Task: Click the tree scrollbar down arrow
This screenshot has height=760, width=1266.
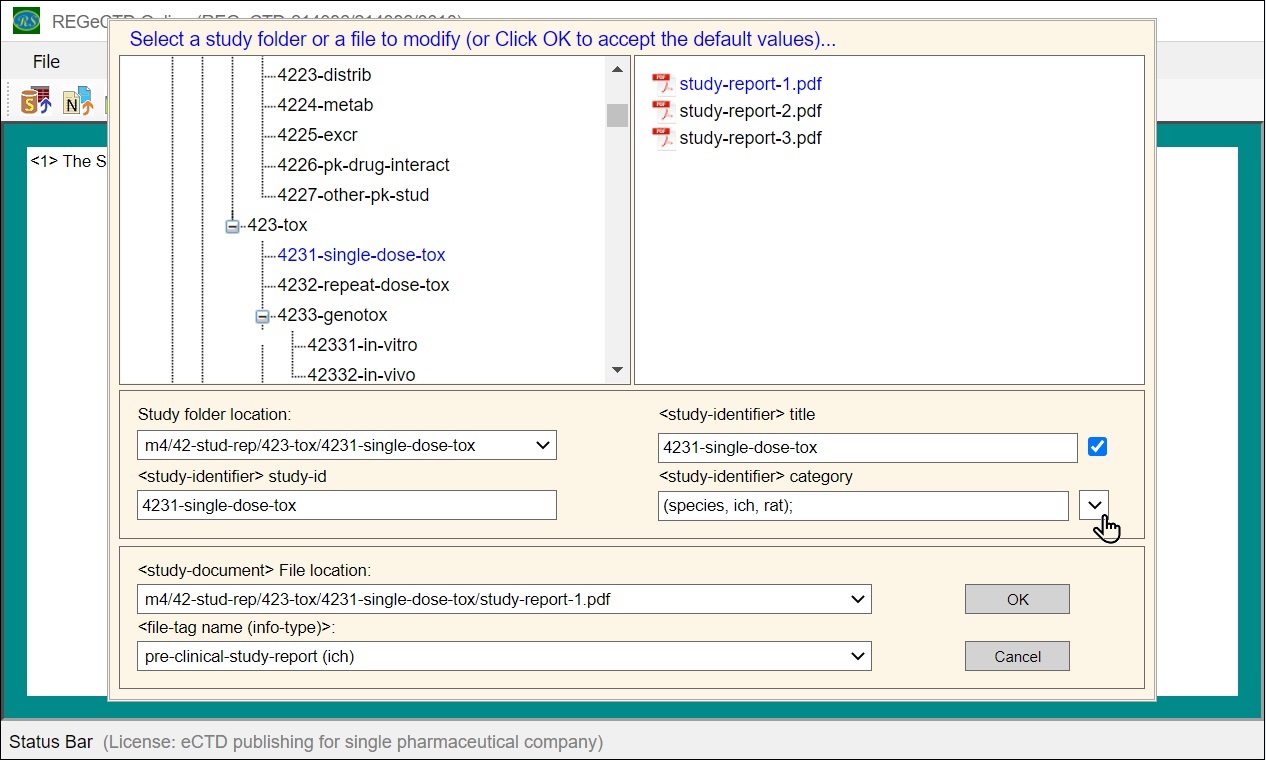Action: 617,371
